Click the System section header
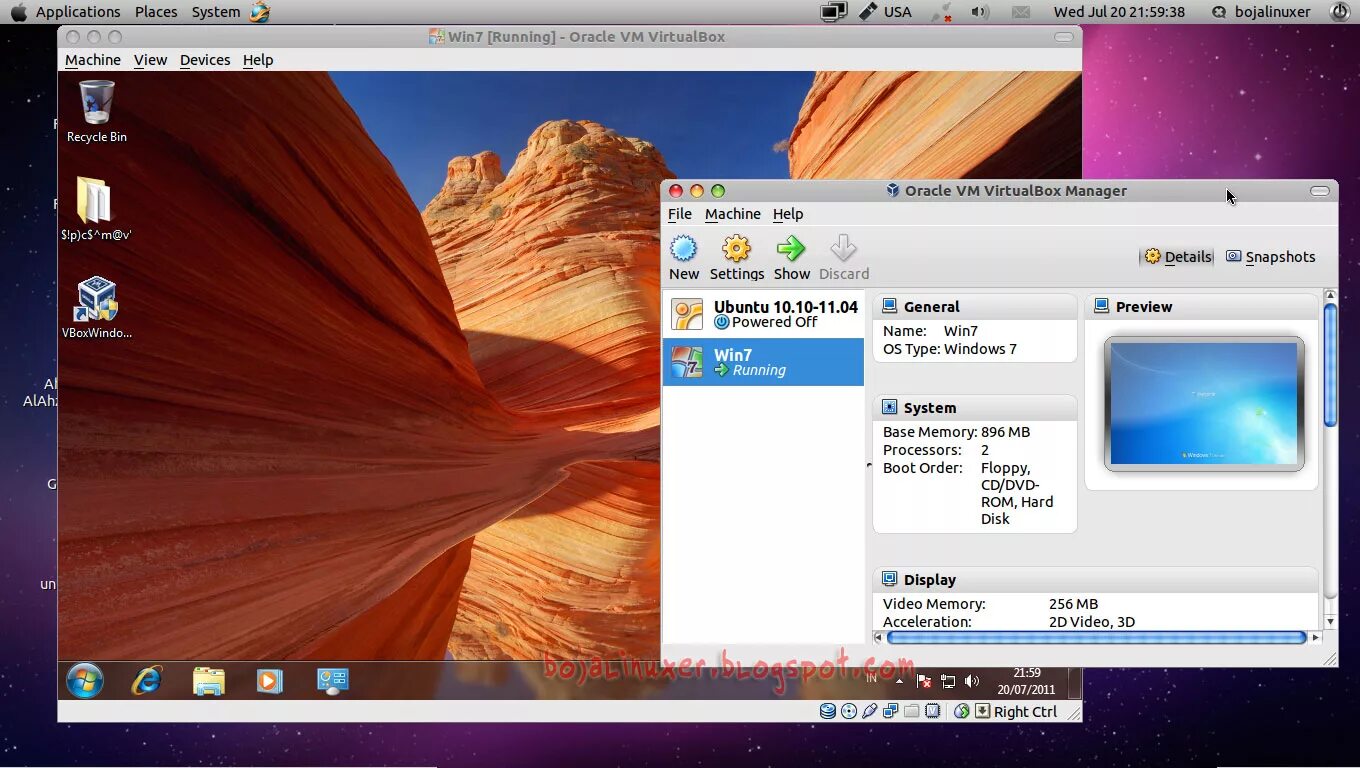The width and height of the screenshot is (1360, 768). click(975, 407)
